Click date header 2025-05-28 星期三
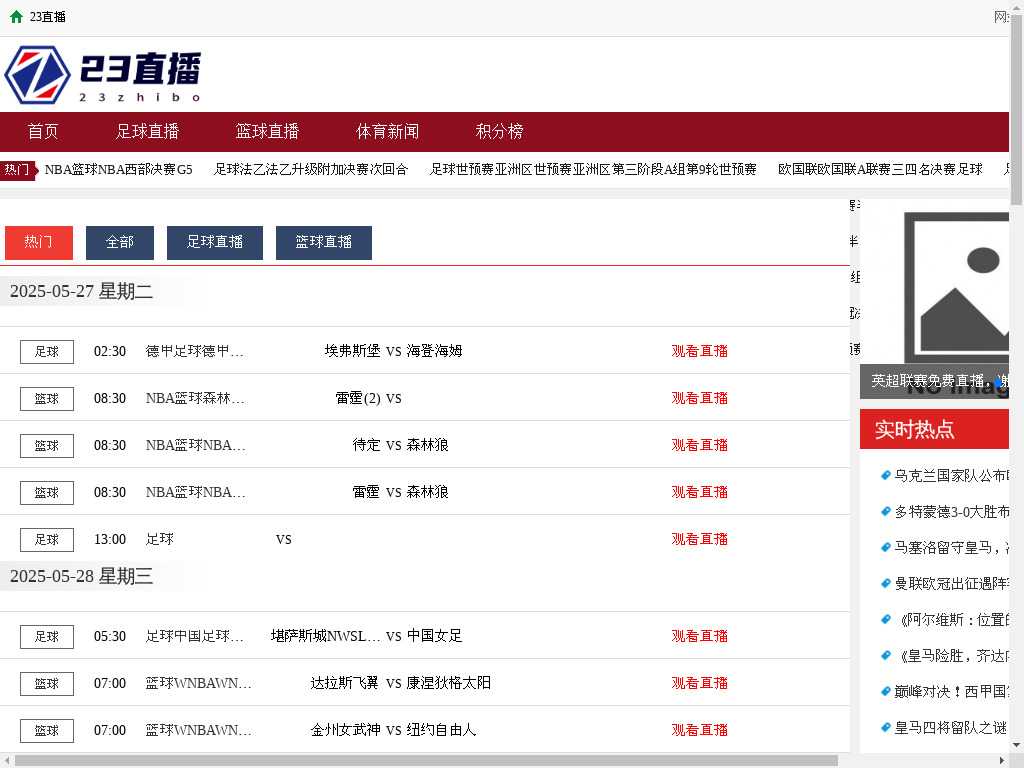The image size is (1024, 768). tap(82, 576)
